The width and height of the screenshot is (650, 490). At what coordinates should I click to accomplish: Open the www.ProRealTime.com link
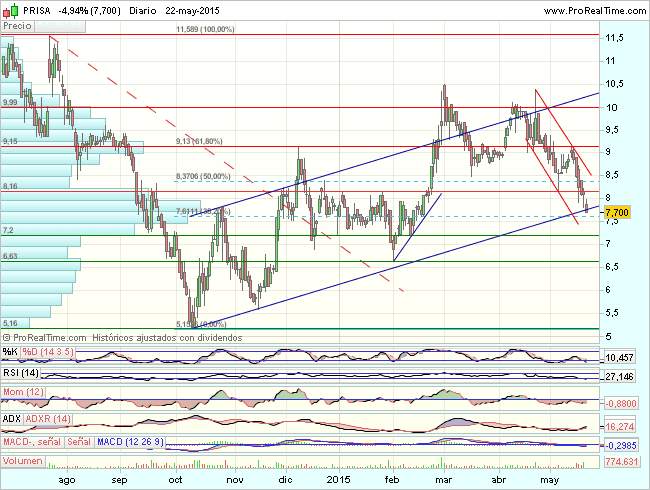tap(594, 11)
